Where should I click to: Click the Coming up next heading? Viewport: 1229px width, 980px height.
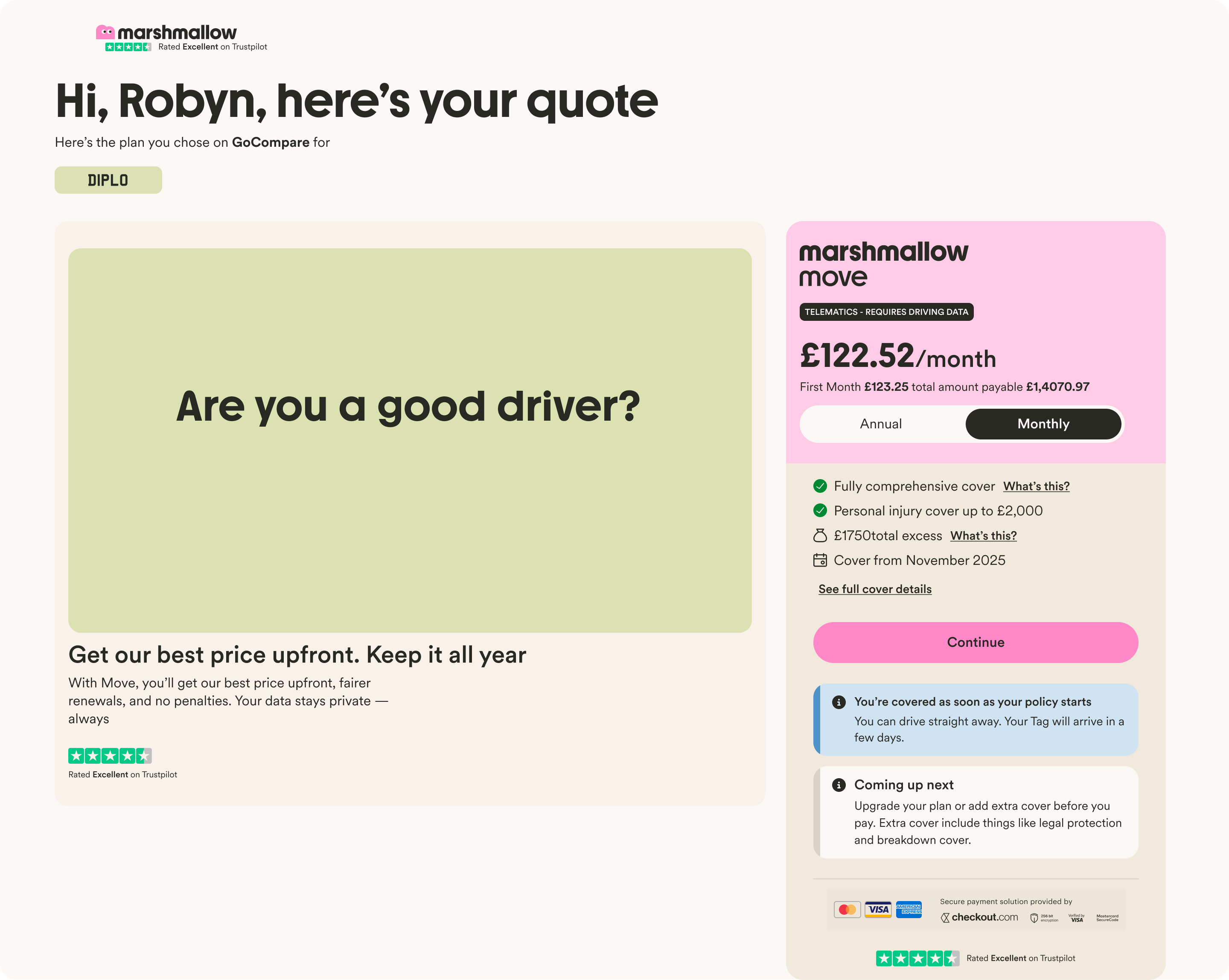tap(903, 785)
